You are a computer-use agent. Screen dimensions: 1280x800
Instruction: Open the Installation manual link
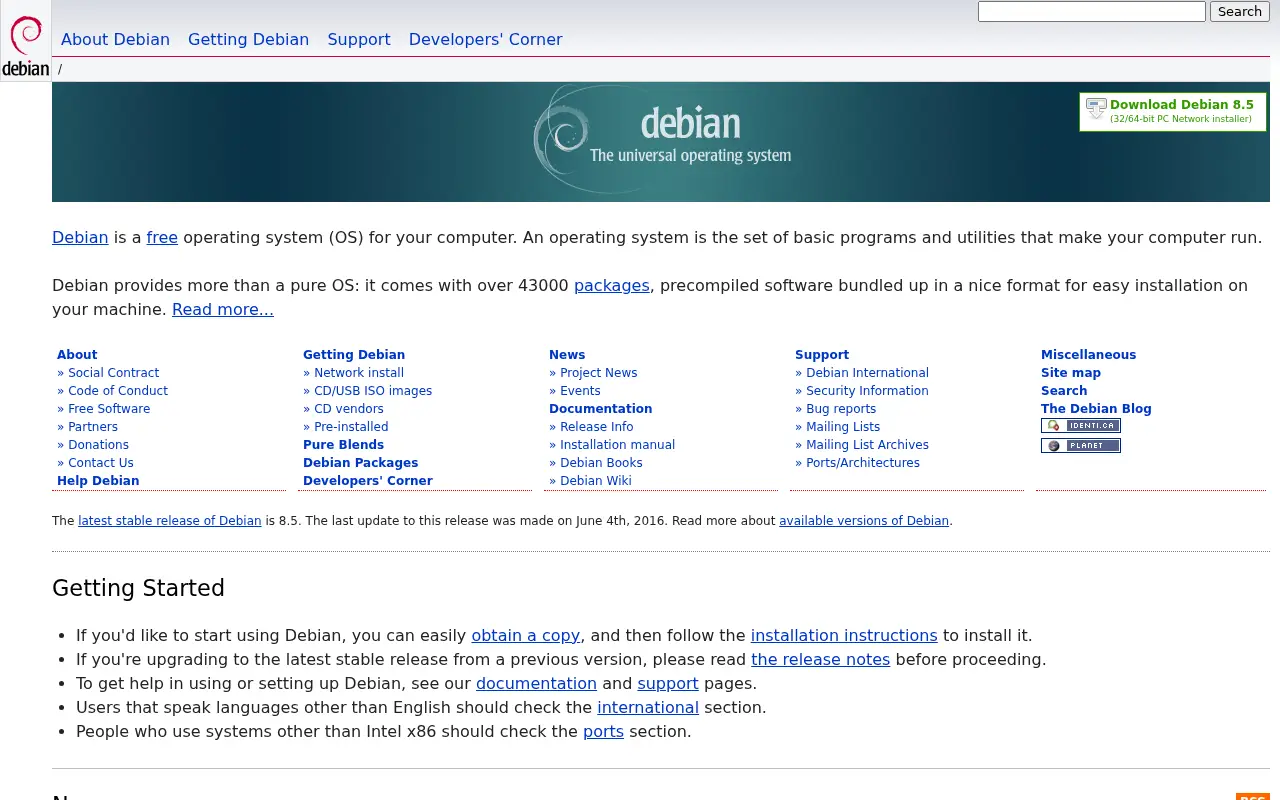[x=617, y=445]
